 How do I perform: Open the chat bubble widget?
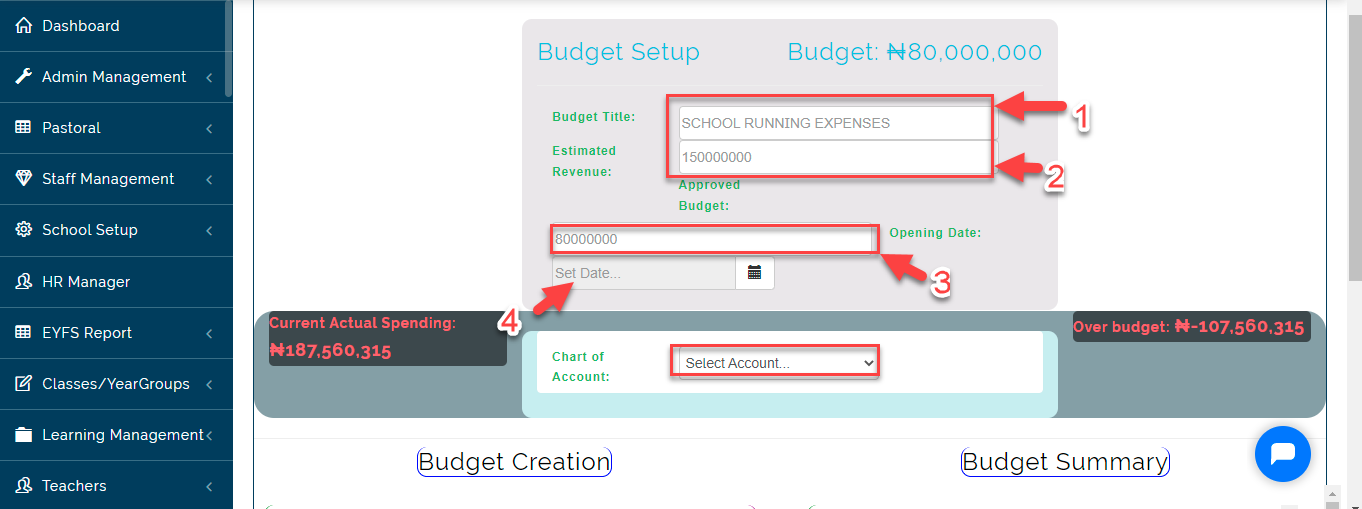point(1282,454)
